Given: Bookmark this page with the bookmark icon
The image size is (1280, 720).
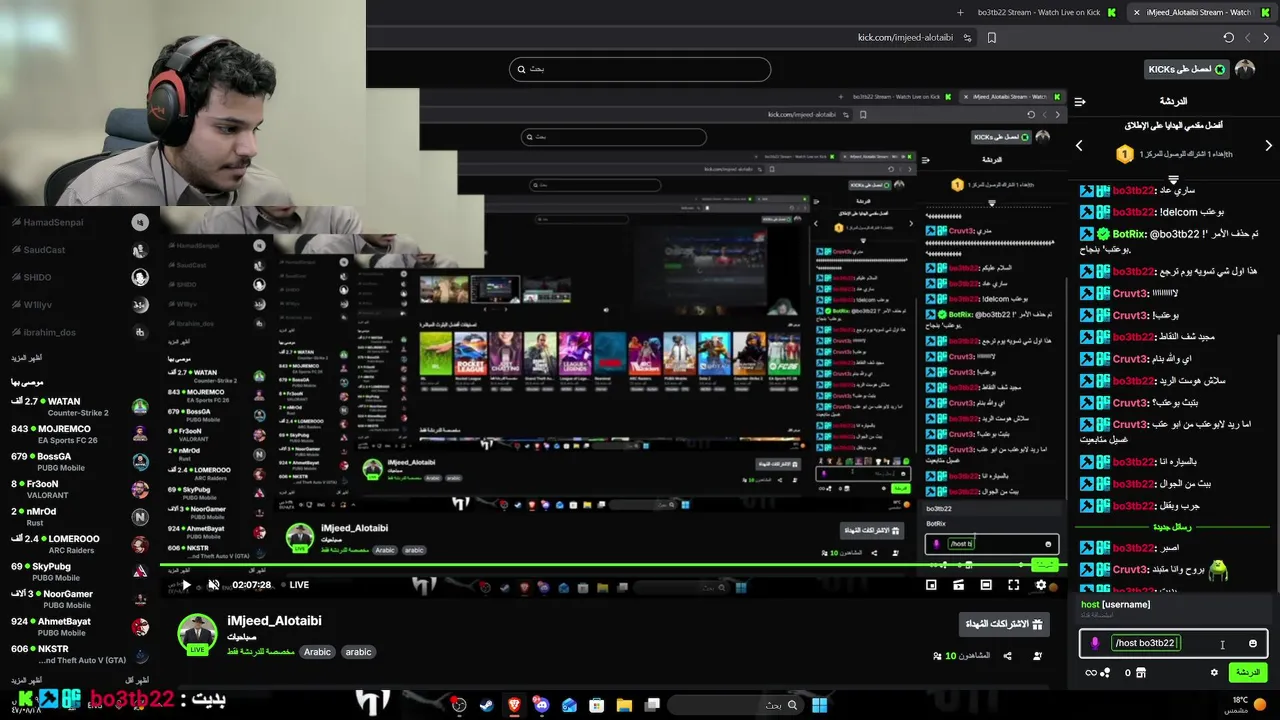Looking at the screenshot, I should click(x=991, y=38).
